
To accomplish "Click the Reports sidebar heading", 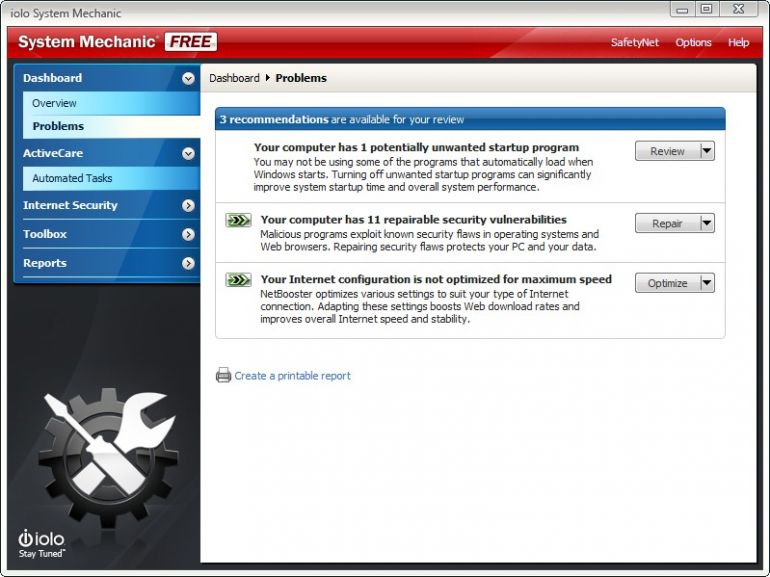I will coord(45,263).
